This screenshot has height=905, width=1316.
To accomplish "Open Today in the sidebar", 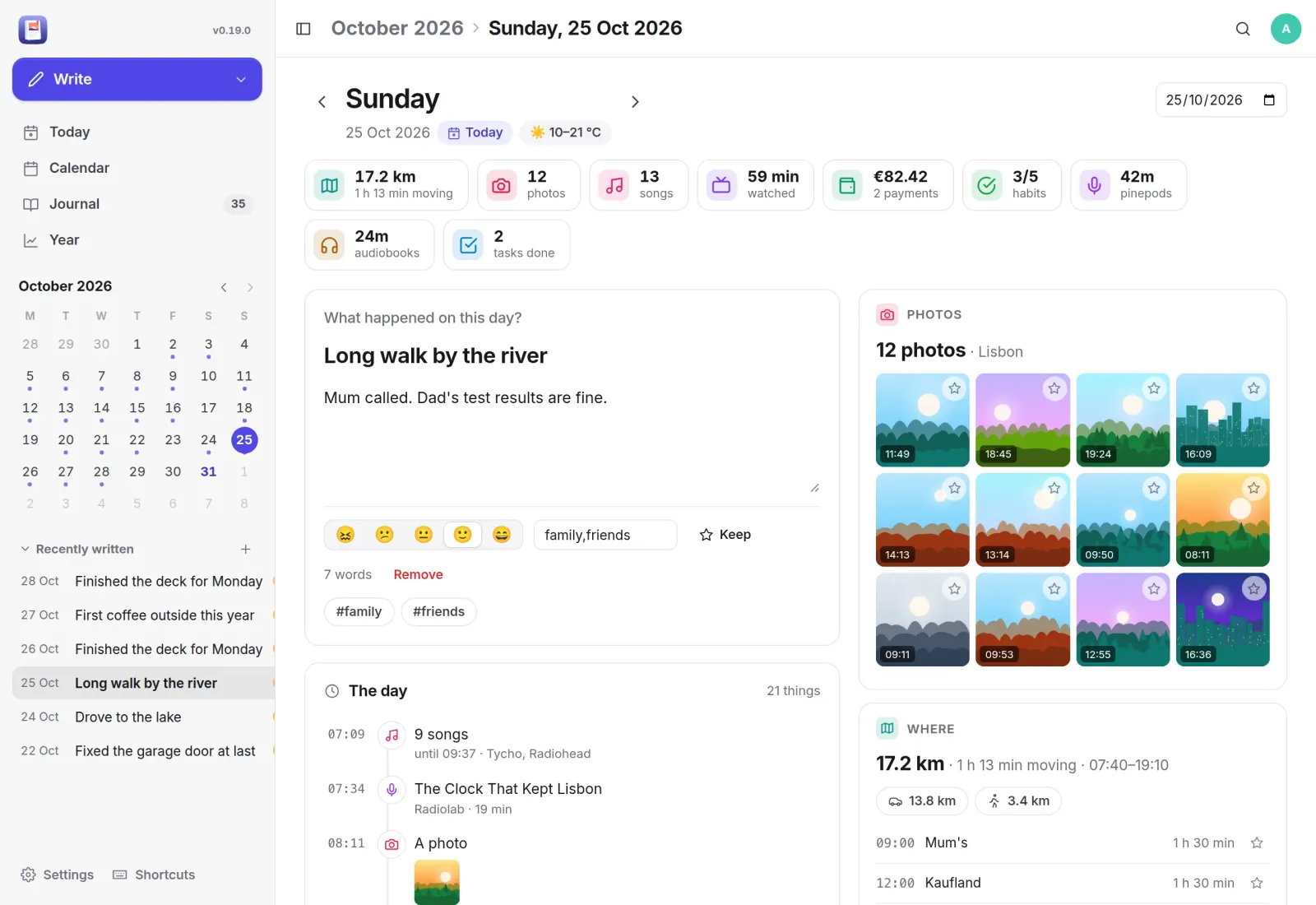I will pyautogui.click(x=137, y=132).
